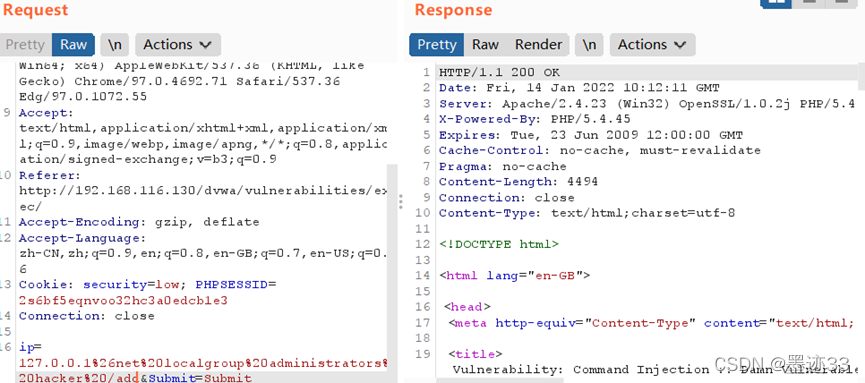Click the Referer URL starting with http://192.168.116.130
The height and width of the screenshot is (383, 865).
pos(202,191)
